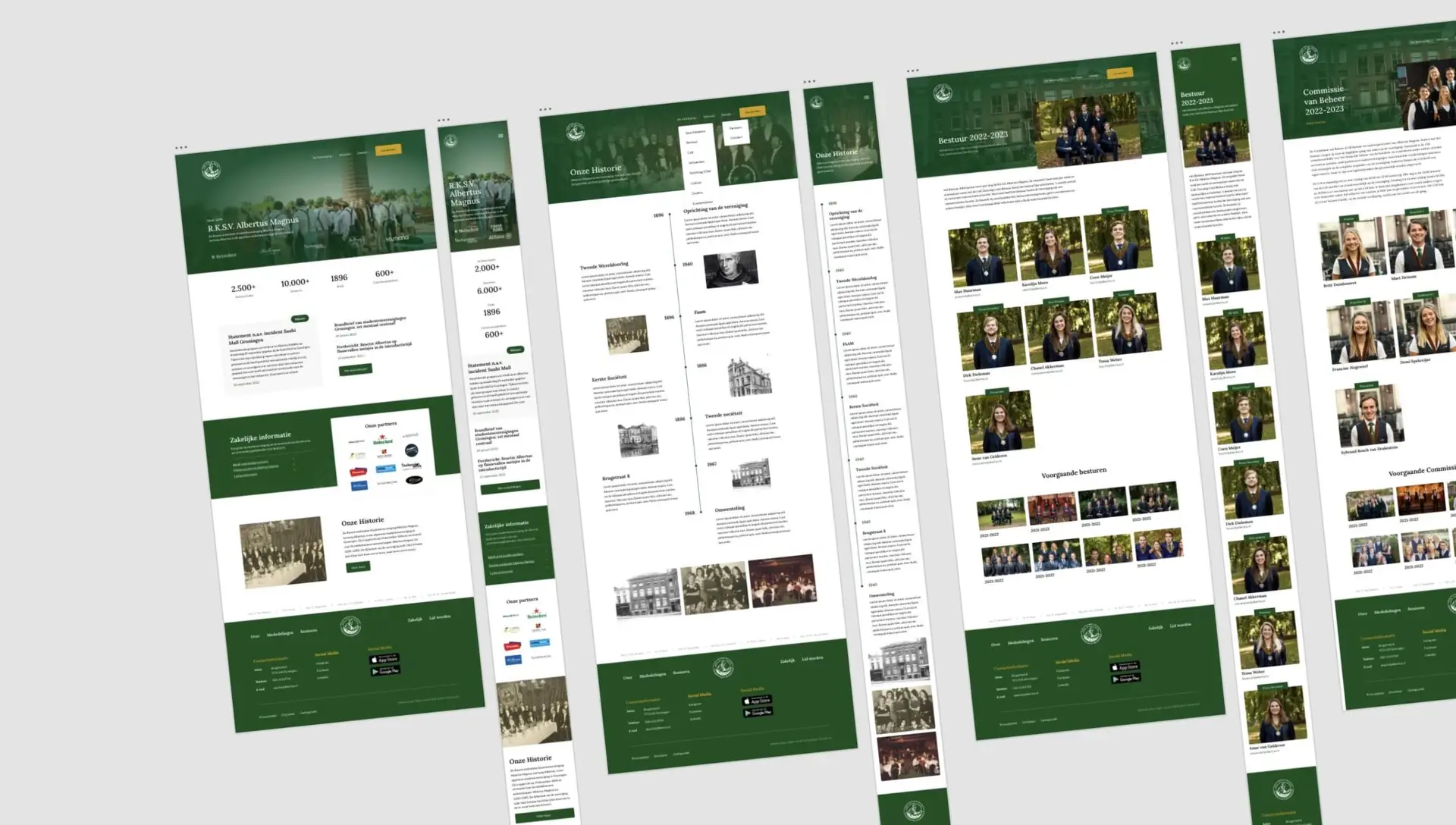1456x825 pixels.
Task: Click Lid worden link in Onze Historie footer
Action: click(x=812, y=658)
